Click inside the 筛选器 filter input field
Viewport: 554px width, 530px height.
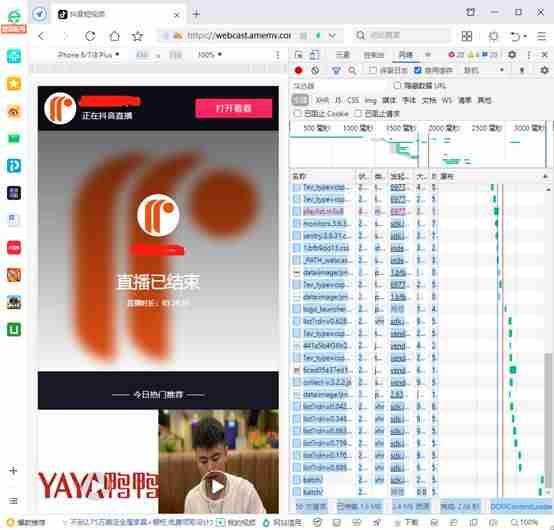click(x=339, y=86)
